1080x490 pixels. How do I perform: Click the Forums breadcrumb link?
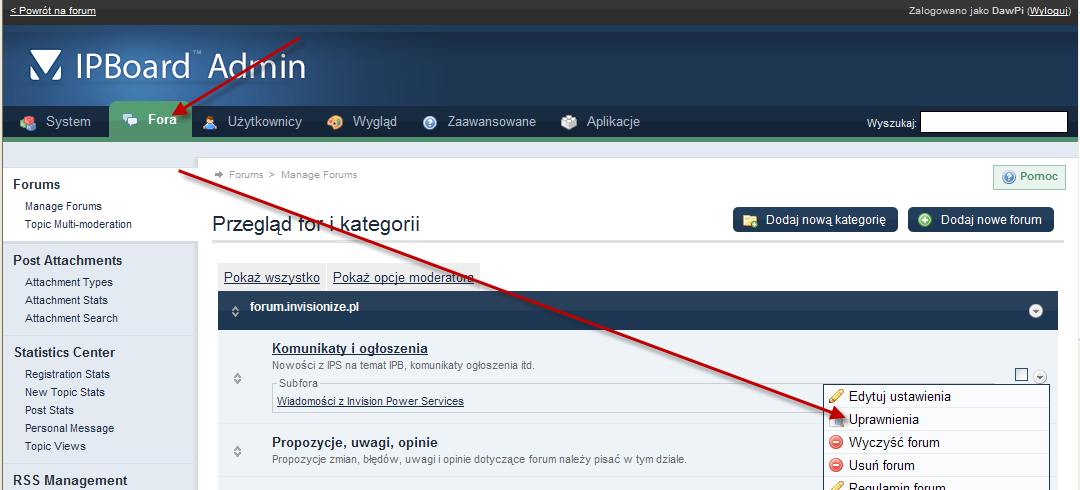246,175
